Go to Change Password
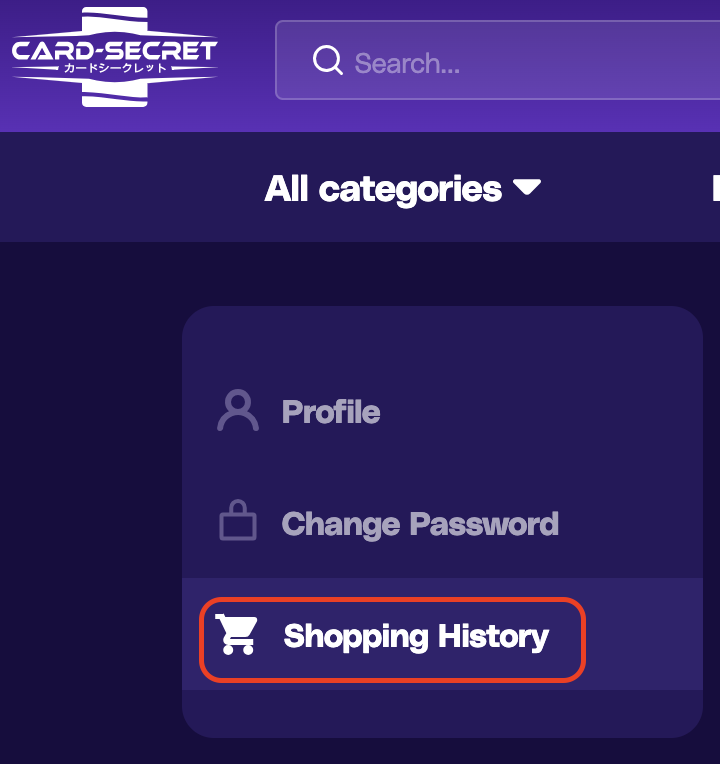 pos(420,524)
